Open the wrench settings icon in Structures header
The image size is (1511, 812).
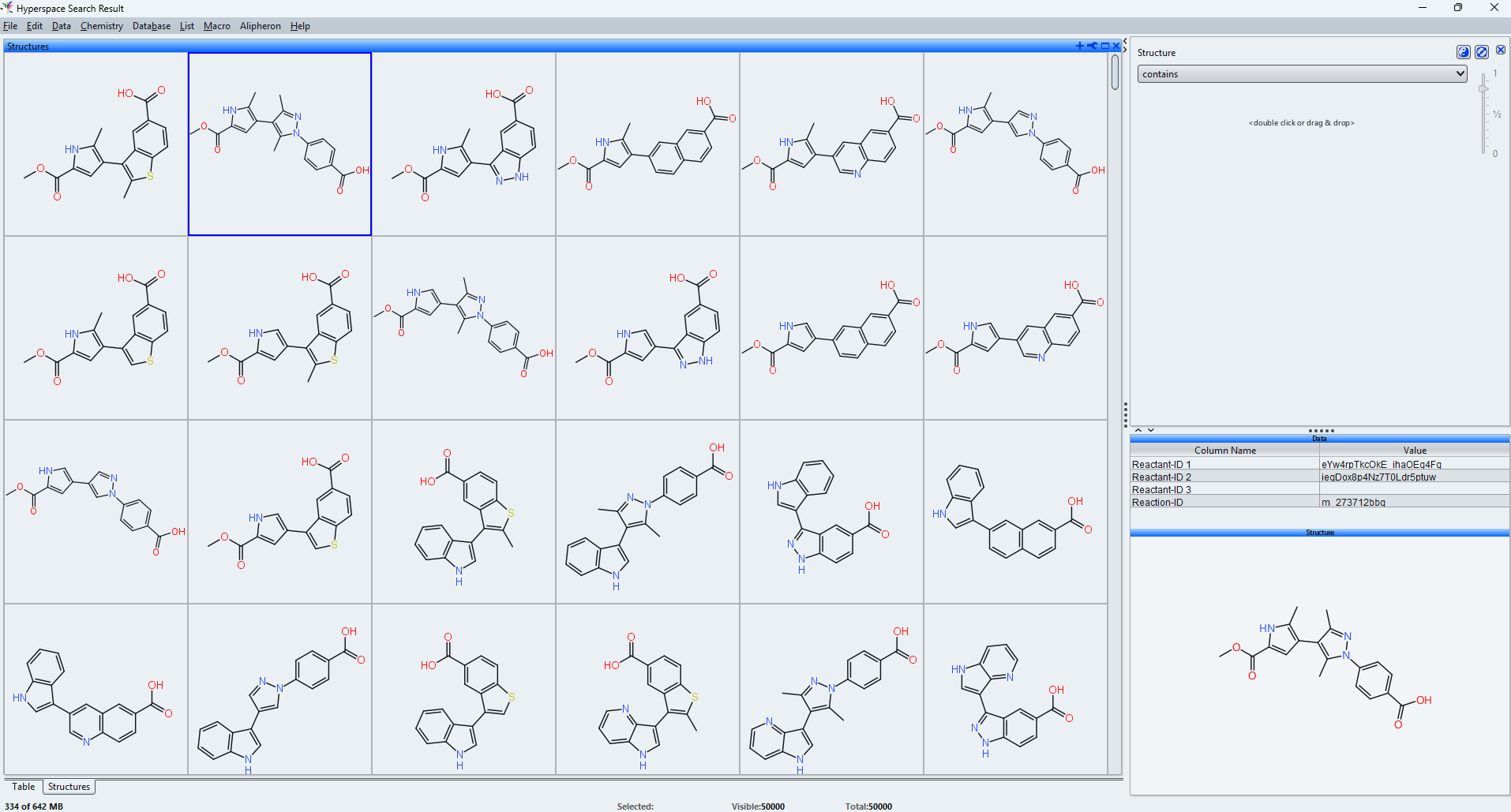click(1092, 46)
